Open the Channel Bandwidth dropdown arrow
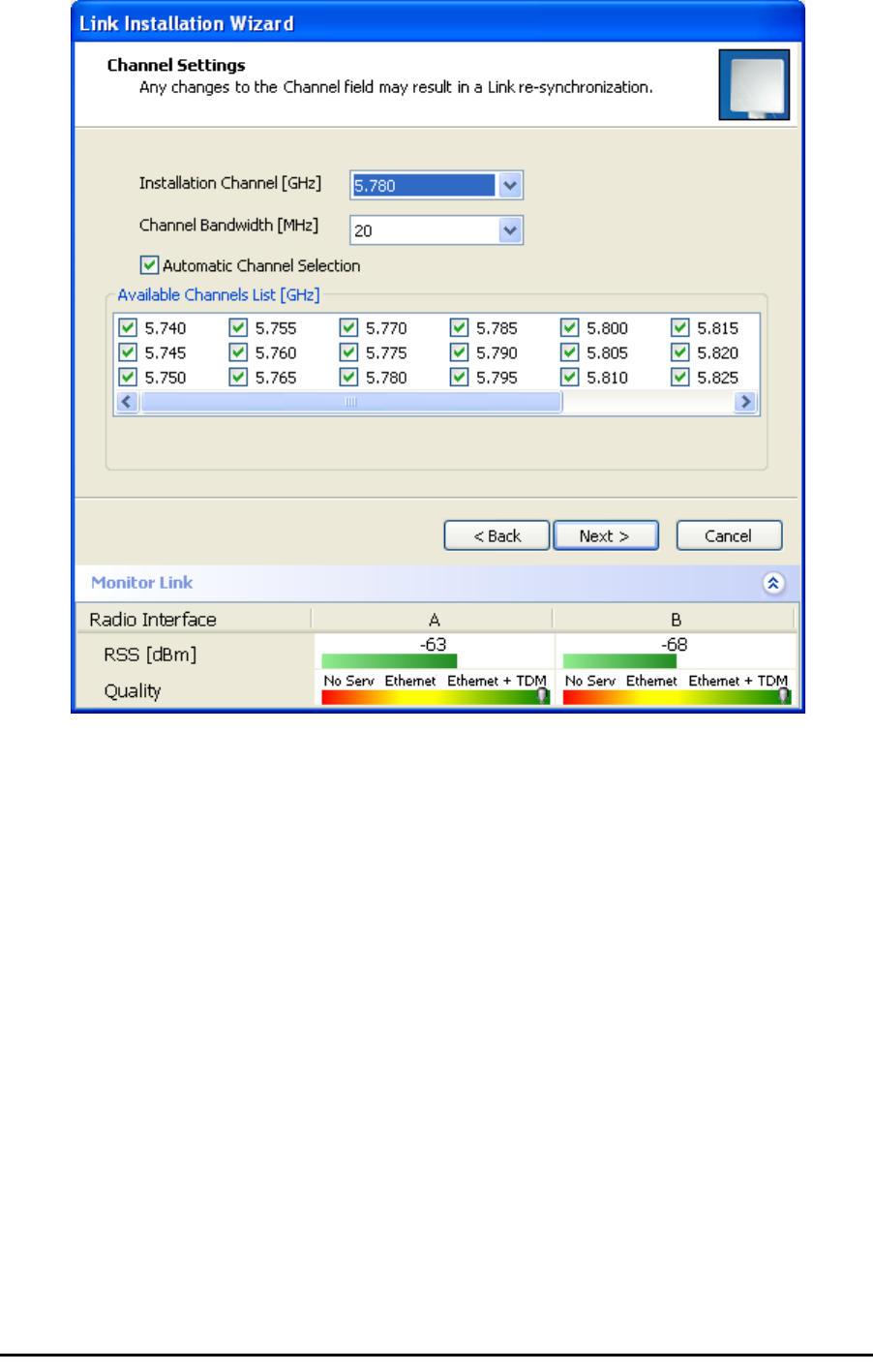 coord(510,230)
